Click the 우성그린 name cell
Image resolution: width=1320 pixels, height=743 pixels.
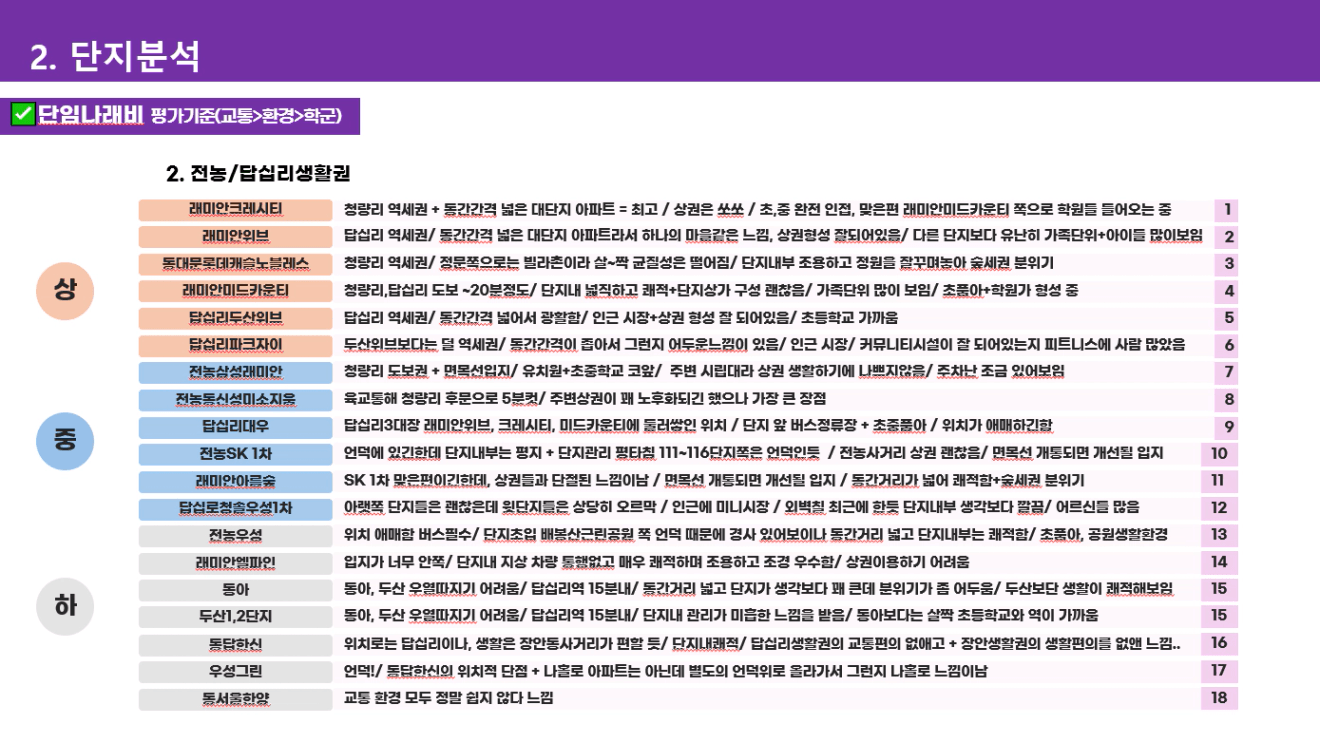point(235,671)
